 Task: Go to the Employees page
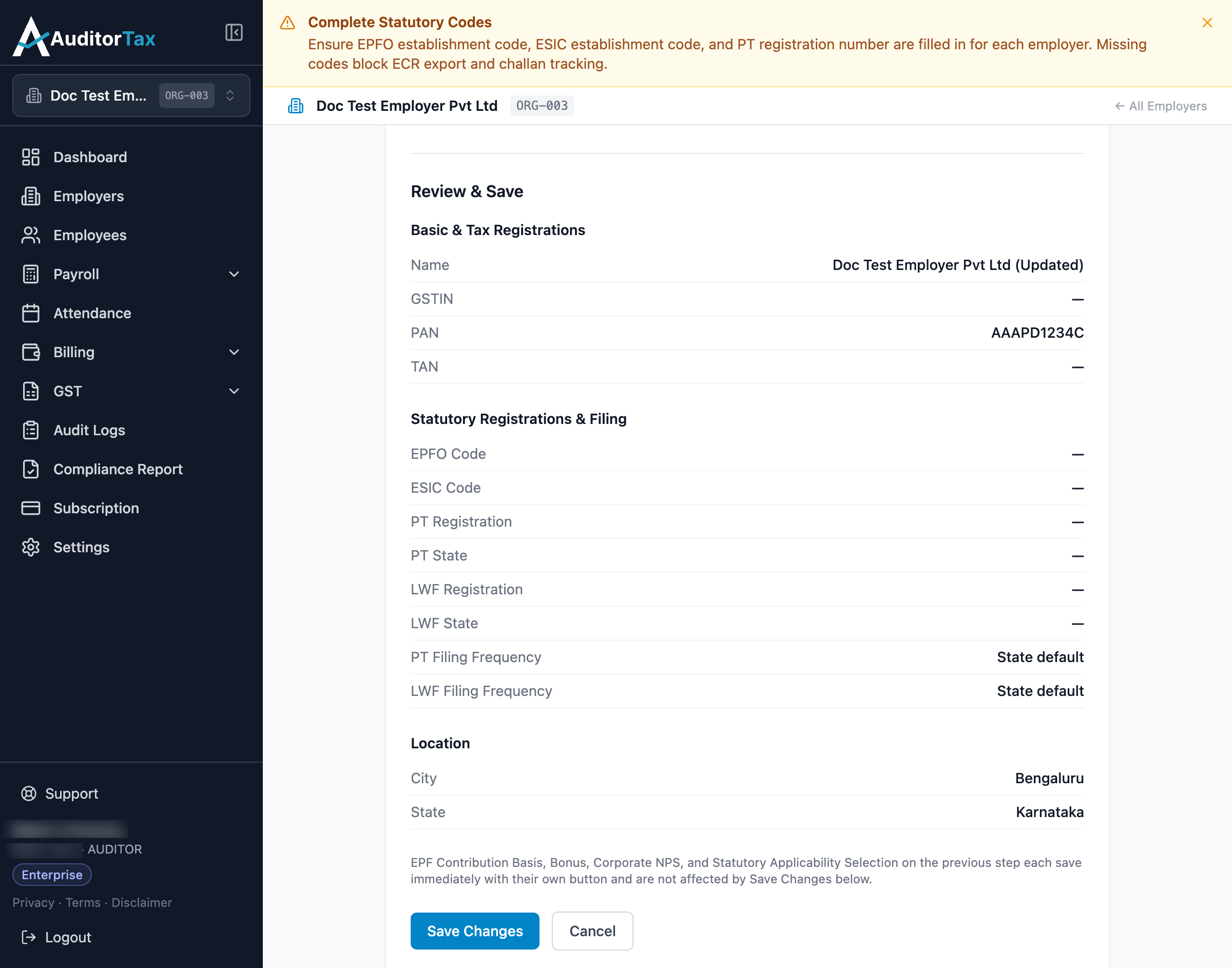pos(131,235)
